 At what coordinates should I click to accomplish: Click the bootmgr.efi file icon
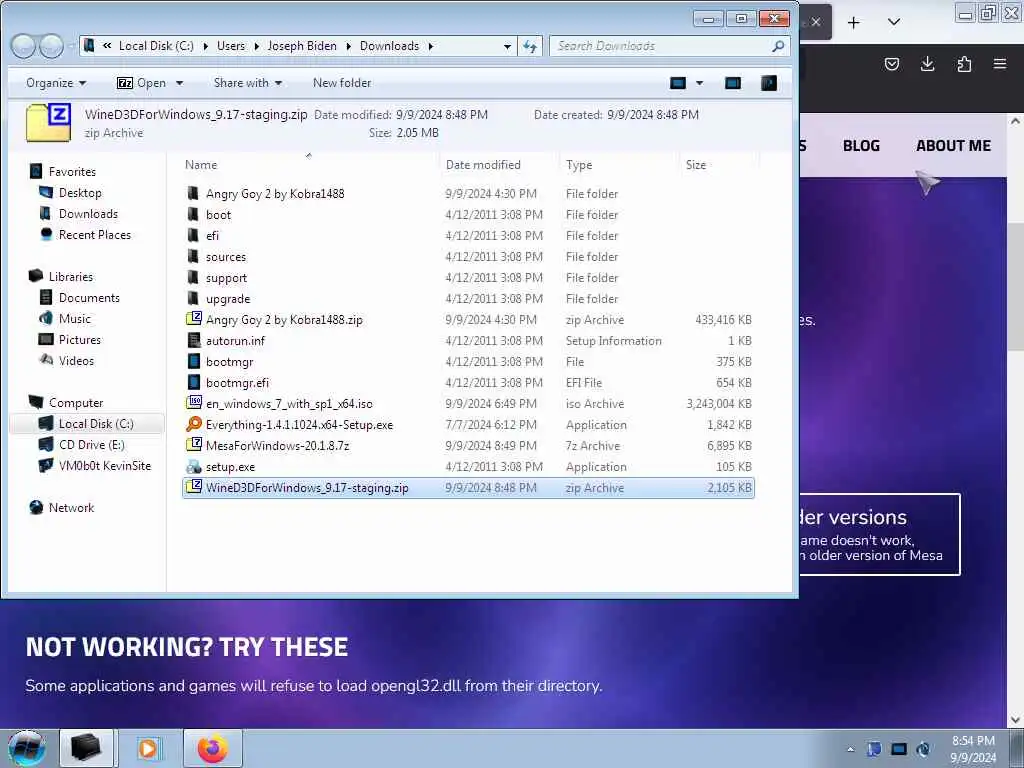[193, 382]
